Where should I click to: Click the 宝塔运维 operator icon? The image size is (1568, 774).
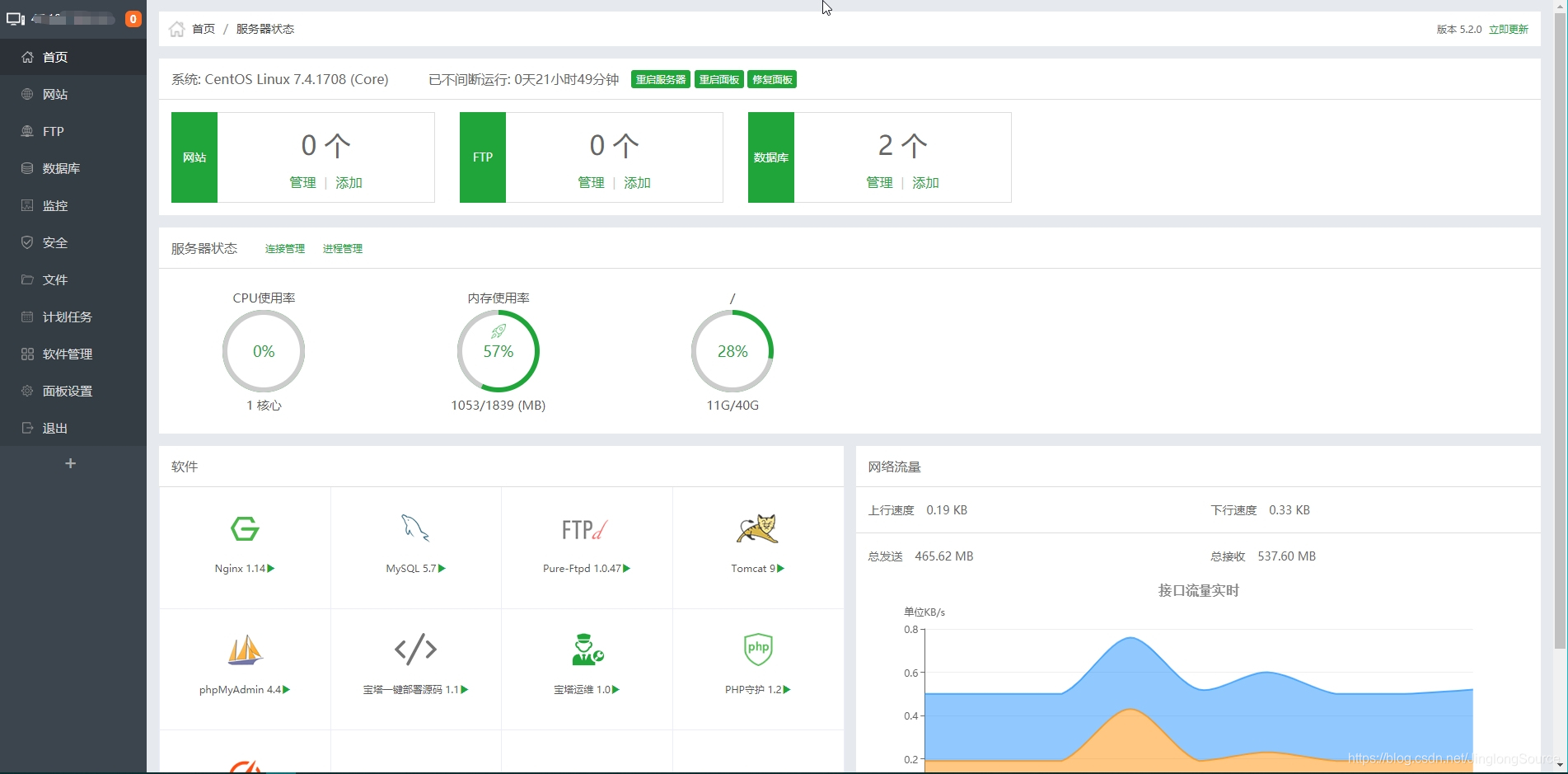[x=587, y=650]
